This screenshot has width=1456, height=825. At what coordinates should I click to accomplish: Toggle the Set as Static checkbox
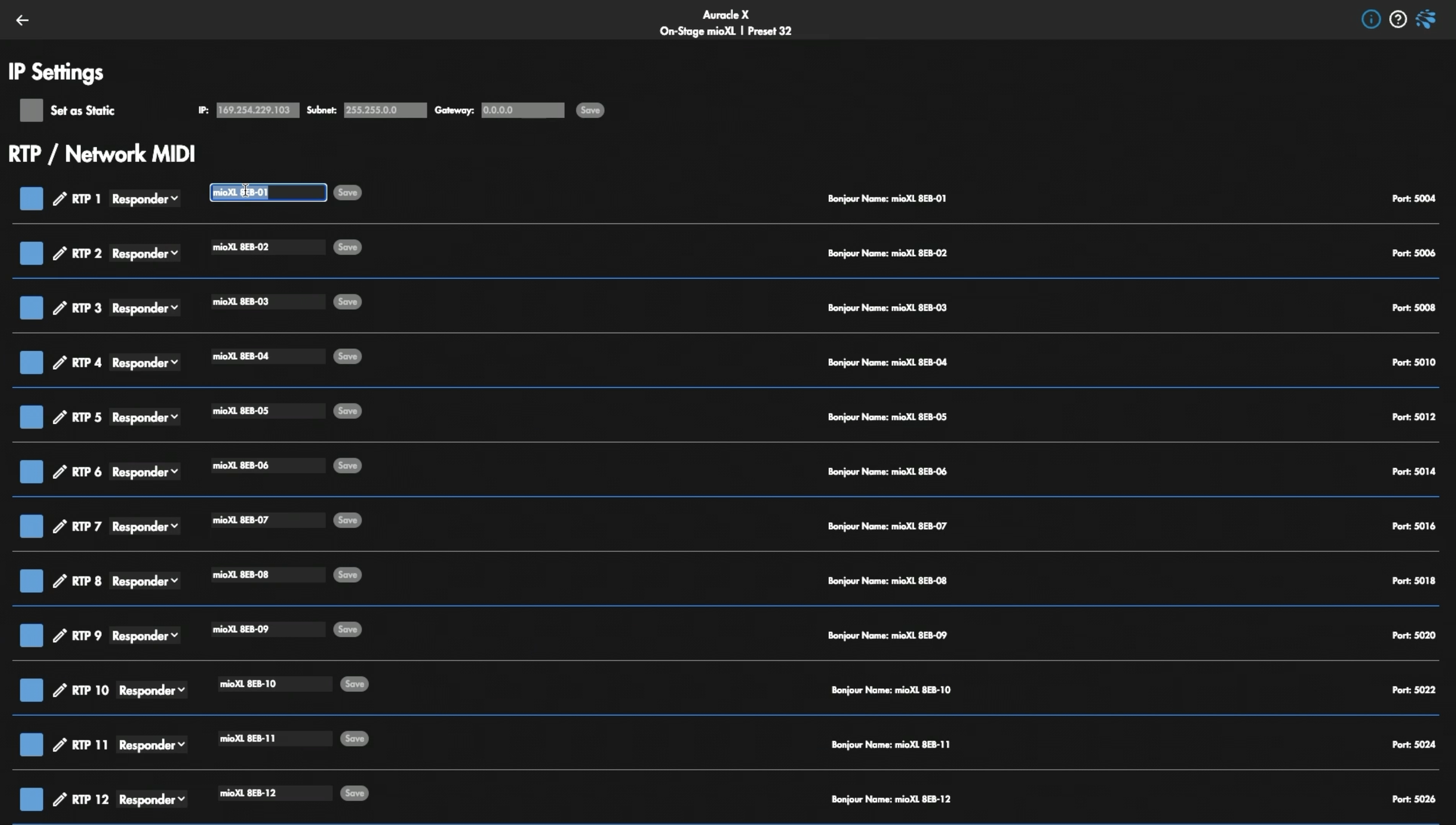click(31, 110)
